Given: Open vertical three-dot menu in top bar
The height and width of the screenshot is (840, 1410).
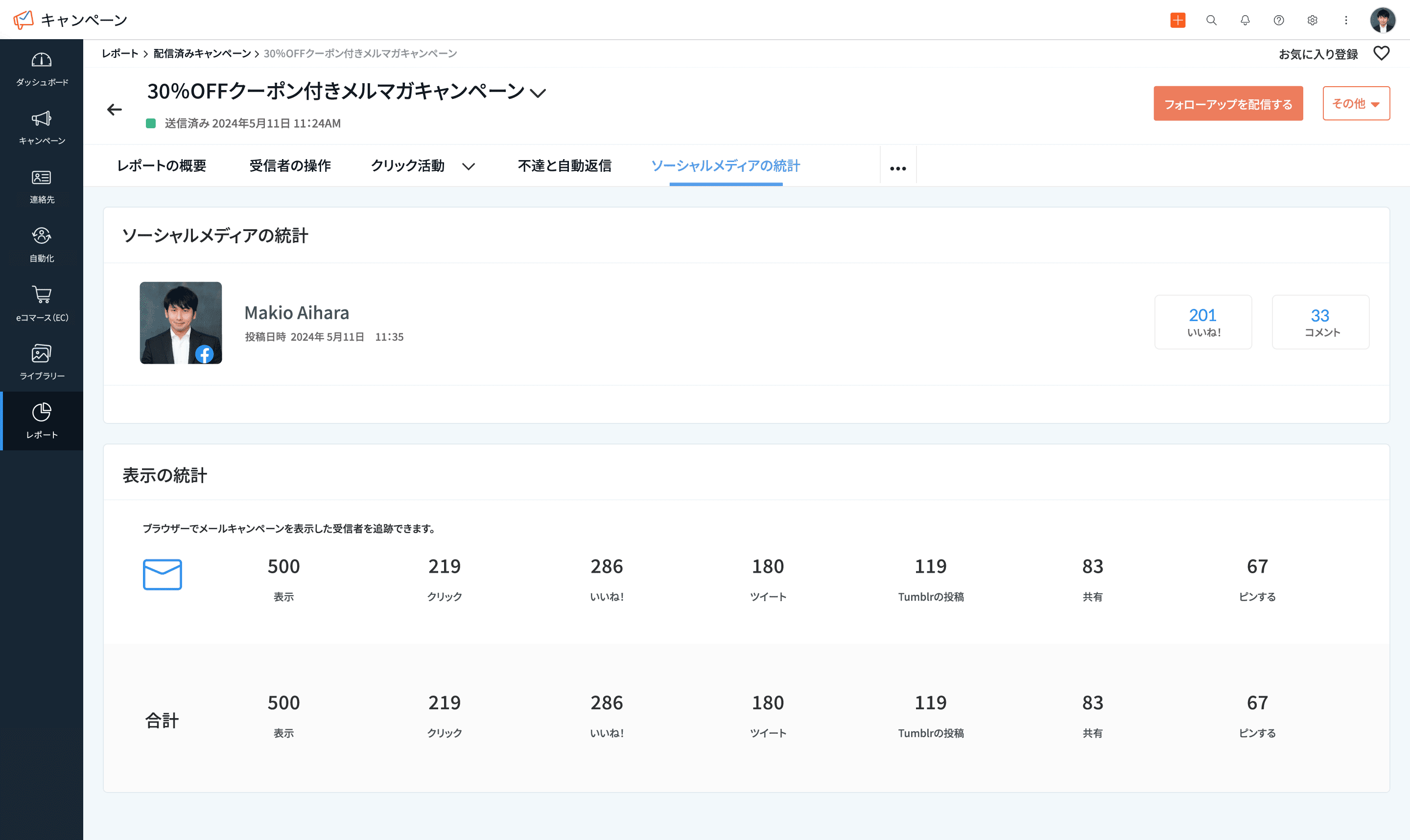Looking at the screenshot, I should [x=1346, y=21].
